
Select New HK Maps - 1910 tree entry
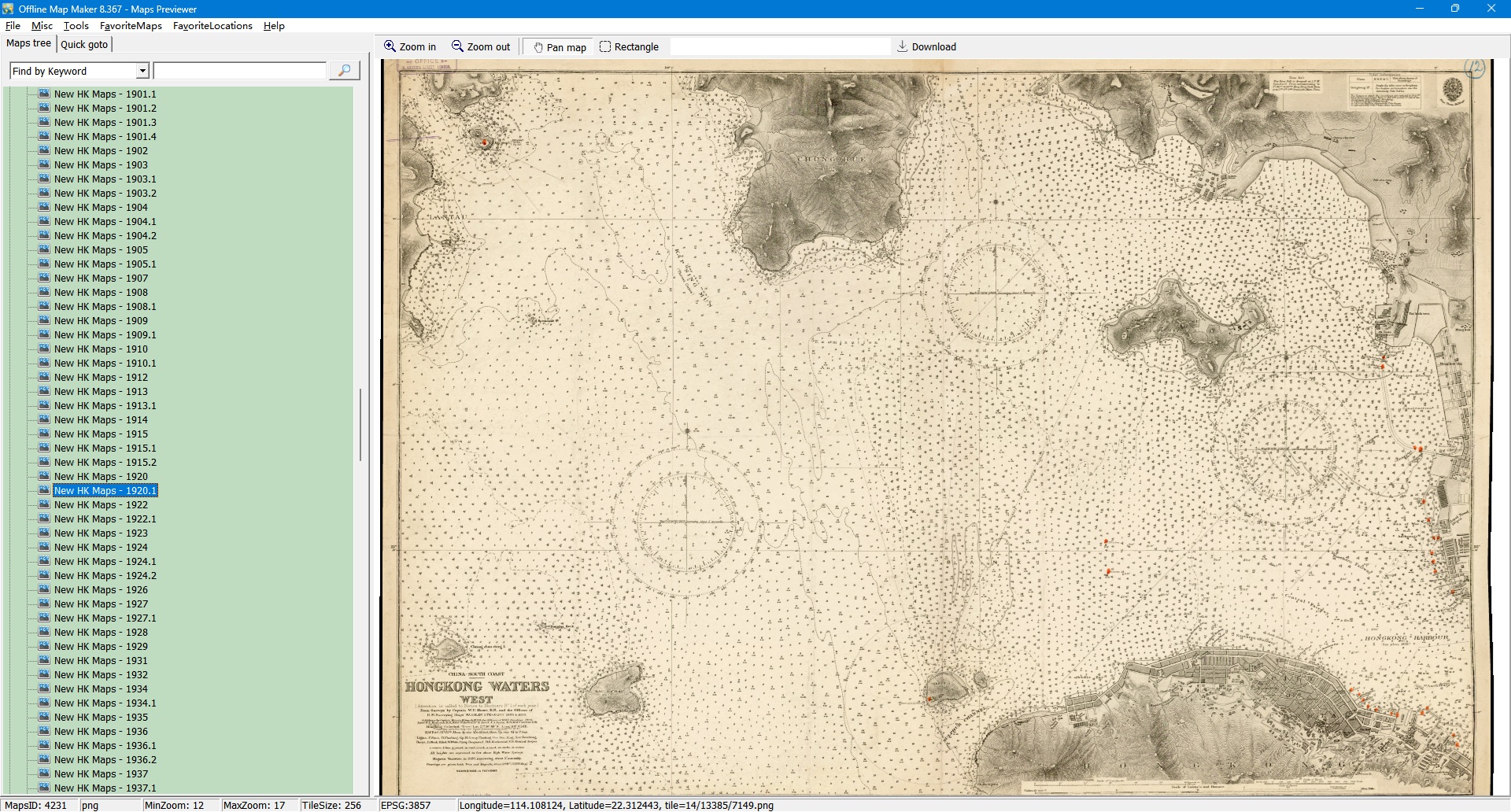click(x=101, y=349)
